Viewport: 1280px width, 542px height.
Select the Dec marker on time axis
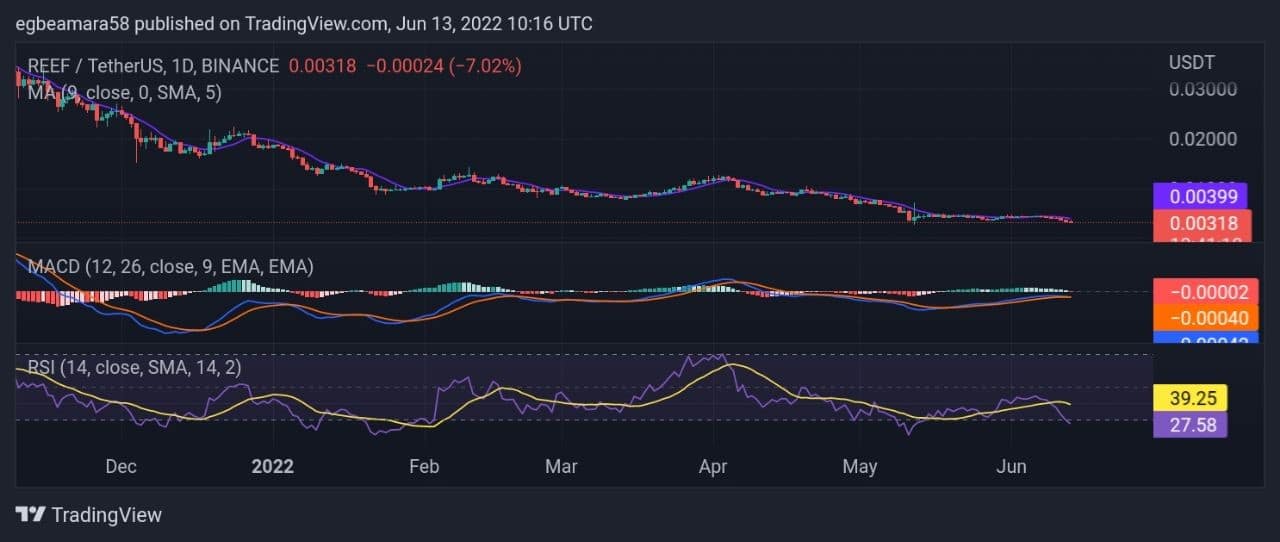121,466
